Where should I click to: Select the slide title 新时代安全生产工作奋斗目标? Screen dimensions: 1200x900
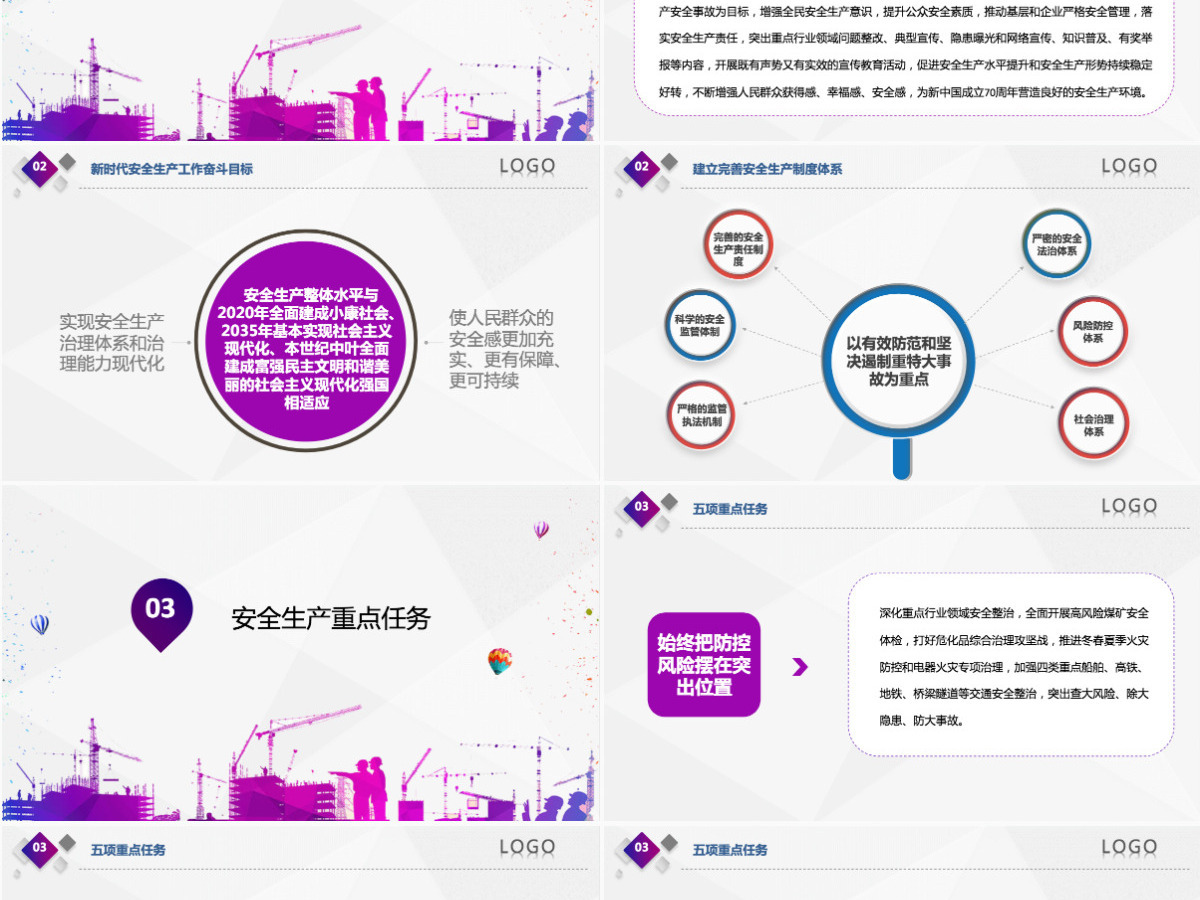click(172, 169)
